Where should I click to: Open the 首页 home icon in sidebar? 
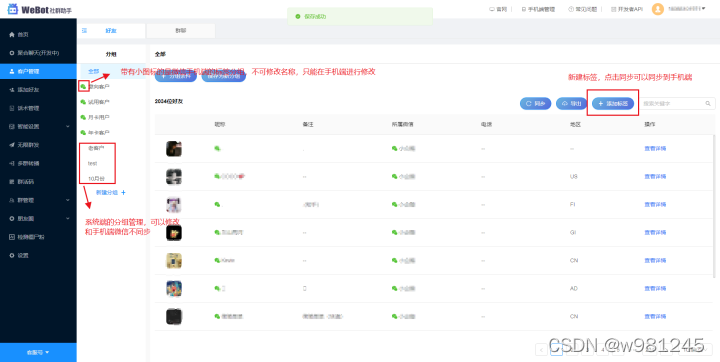coord(12,34)
